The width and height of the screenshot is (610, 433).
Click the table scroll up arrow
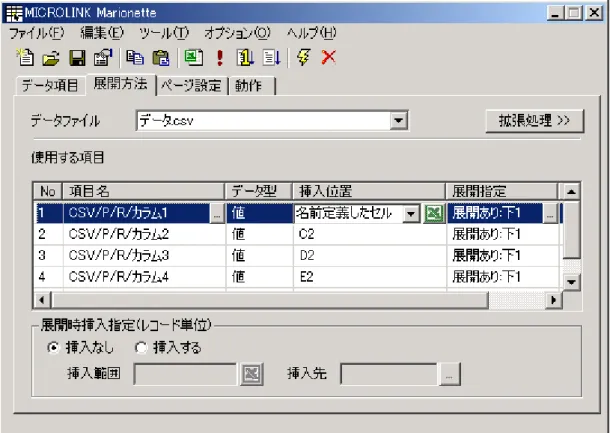click(x=571, y=191)
